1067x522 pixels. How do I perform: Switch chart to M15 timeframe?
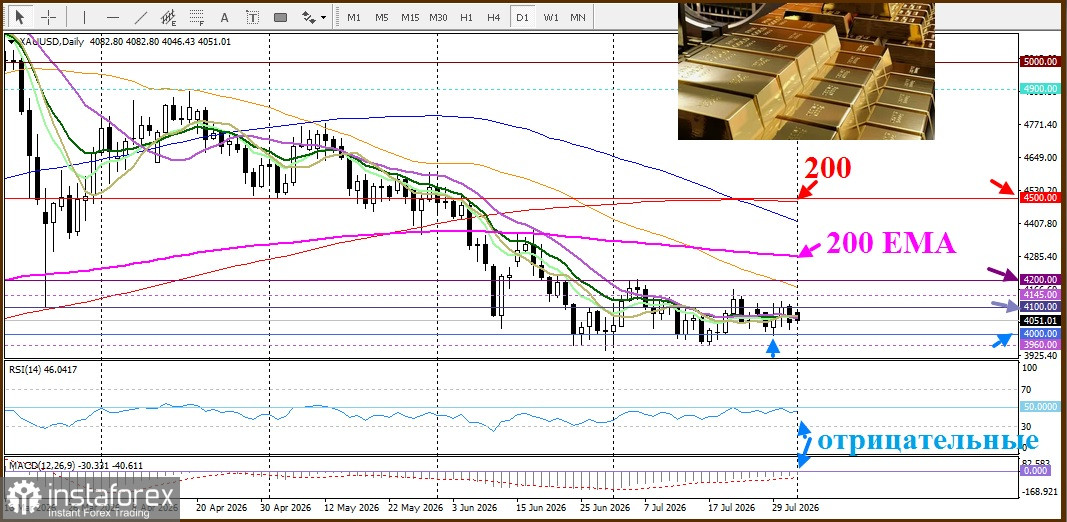coord(410,17)
